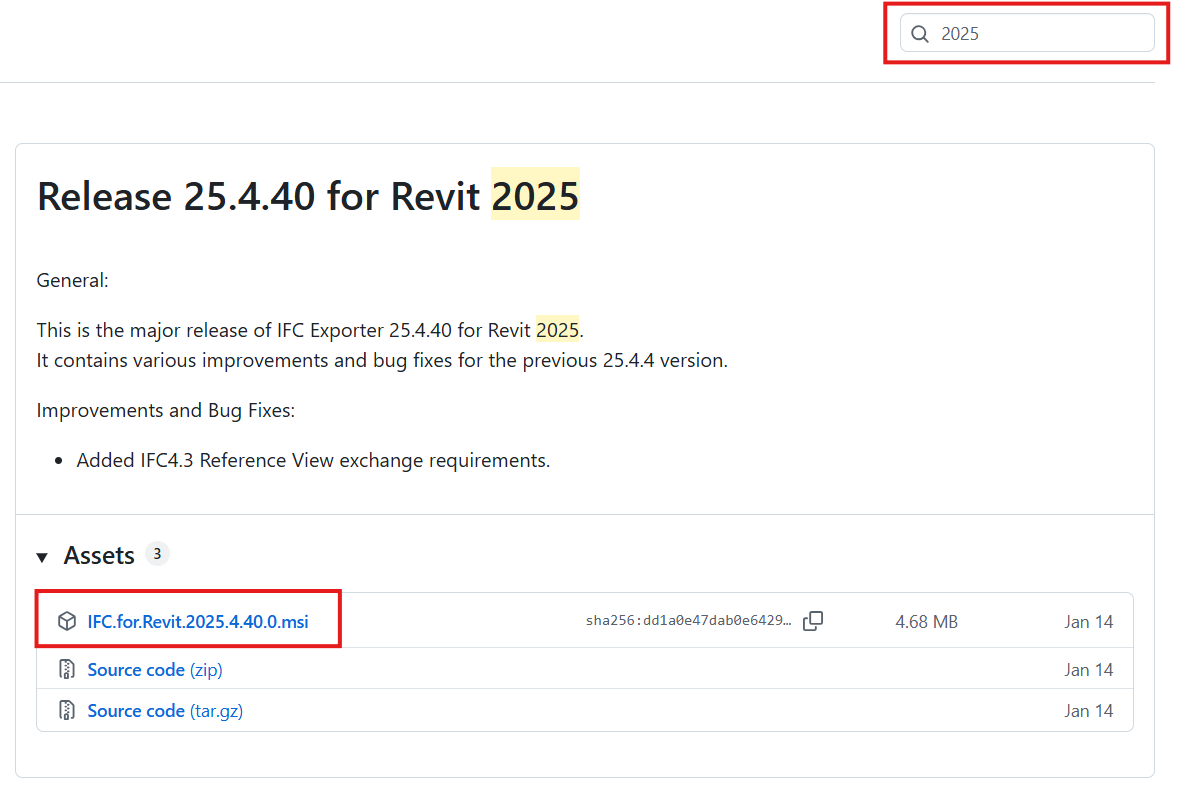
Task: Open the Release 25.4.40 for Revit 2025 title
Action: 308,195
